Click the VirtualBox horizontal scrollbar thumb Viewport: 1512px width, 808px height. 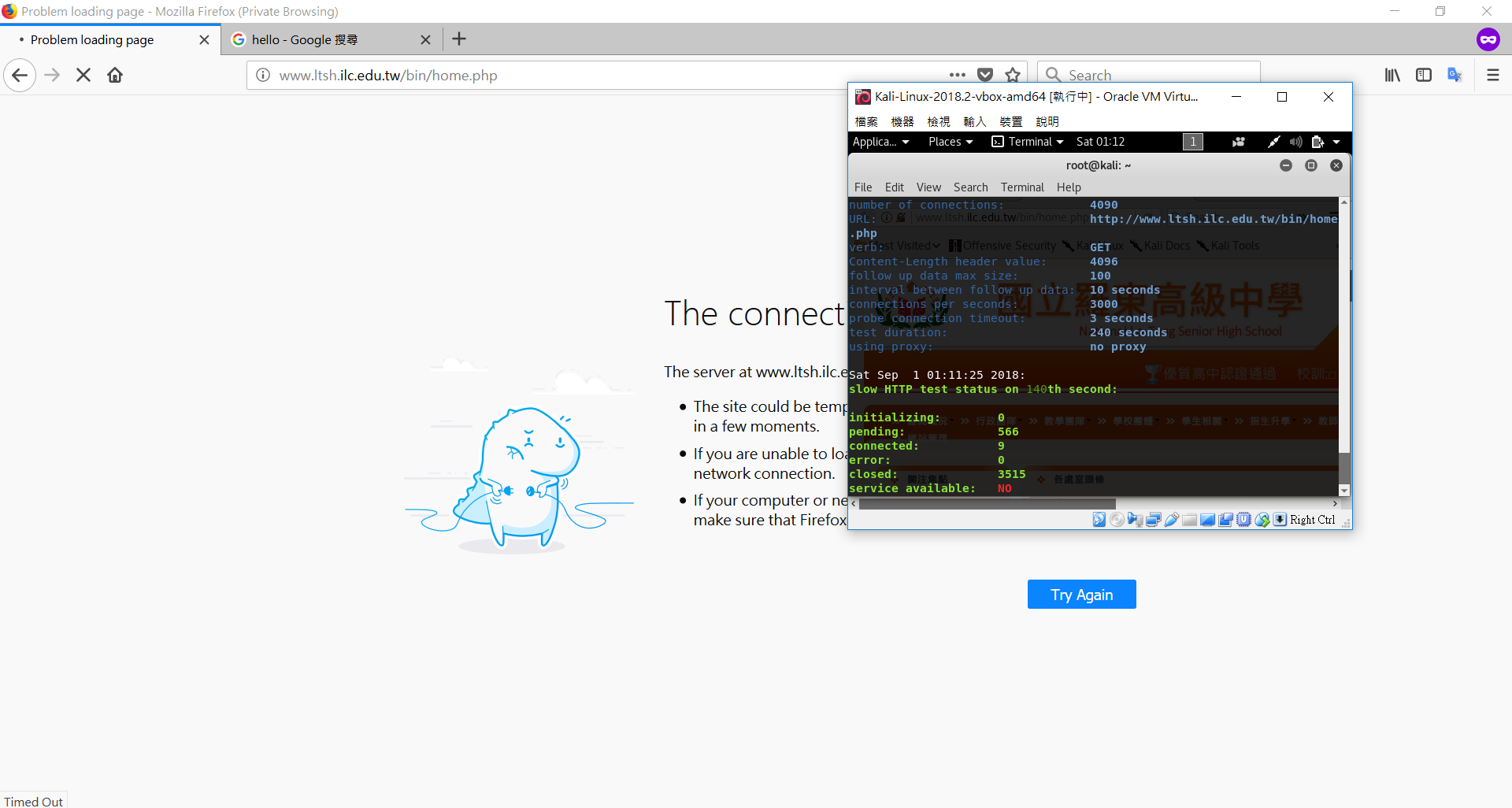(x=988, y=503)
